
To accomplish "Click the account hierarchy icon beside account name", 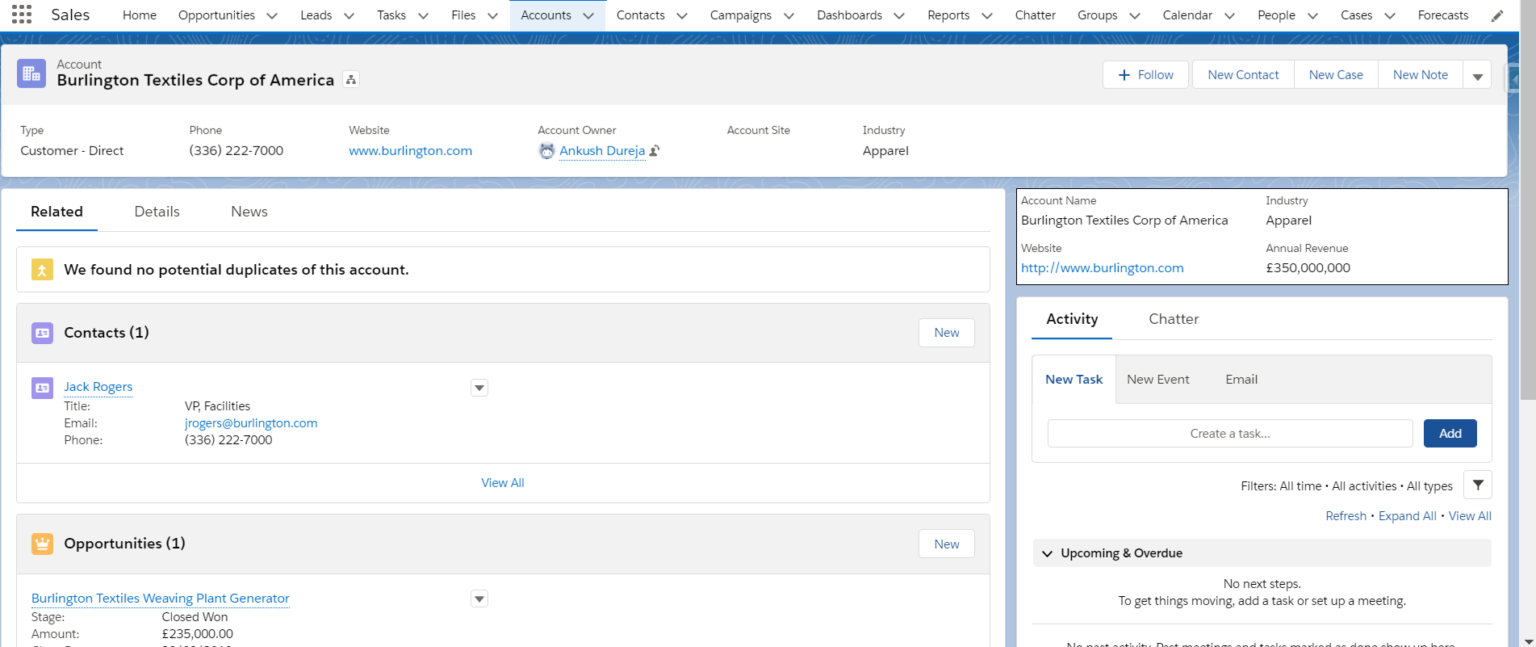I will click(351, 80).
